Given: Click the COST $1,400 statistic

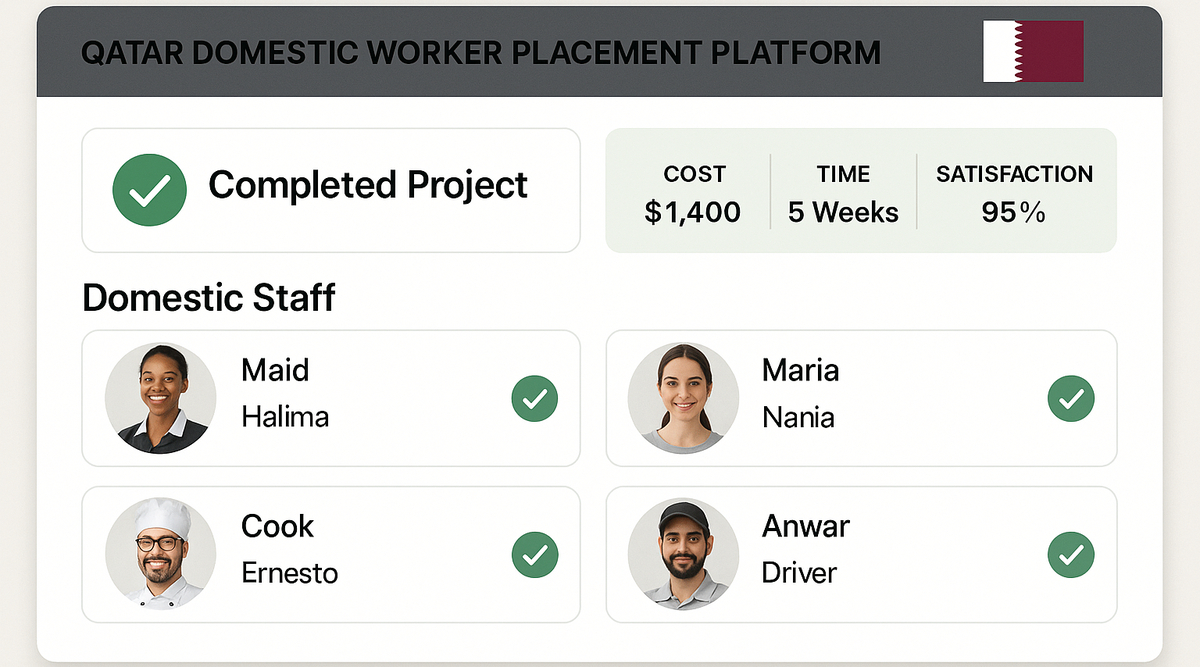Looking at the screenshot, I should coord(693,194).
